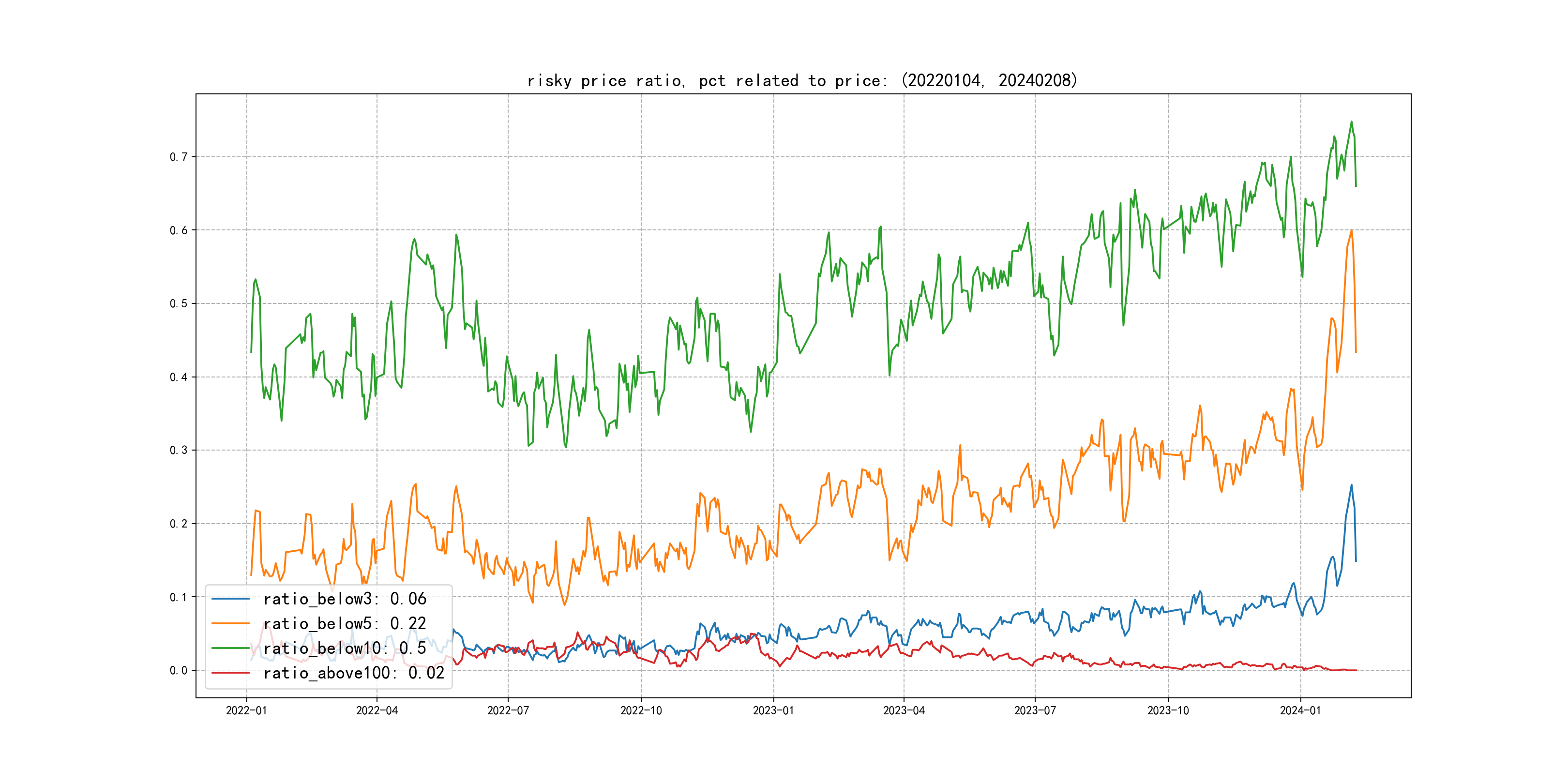
Task: Click the 2024-01 x-axis tick label
Action: tap(1300, 710)
